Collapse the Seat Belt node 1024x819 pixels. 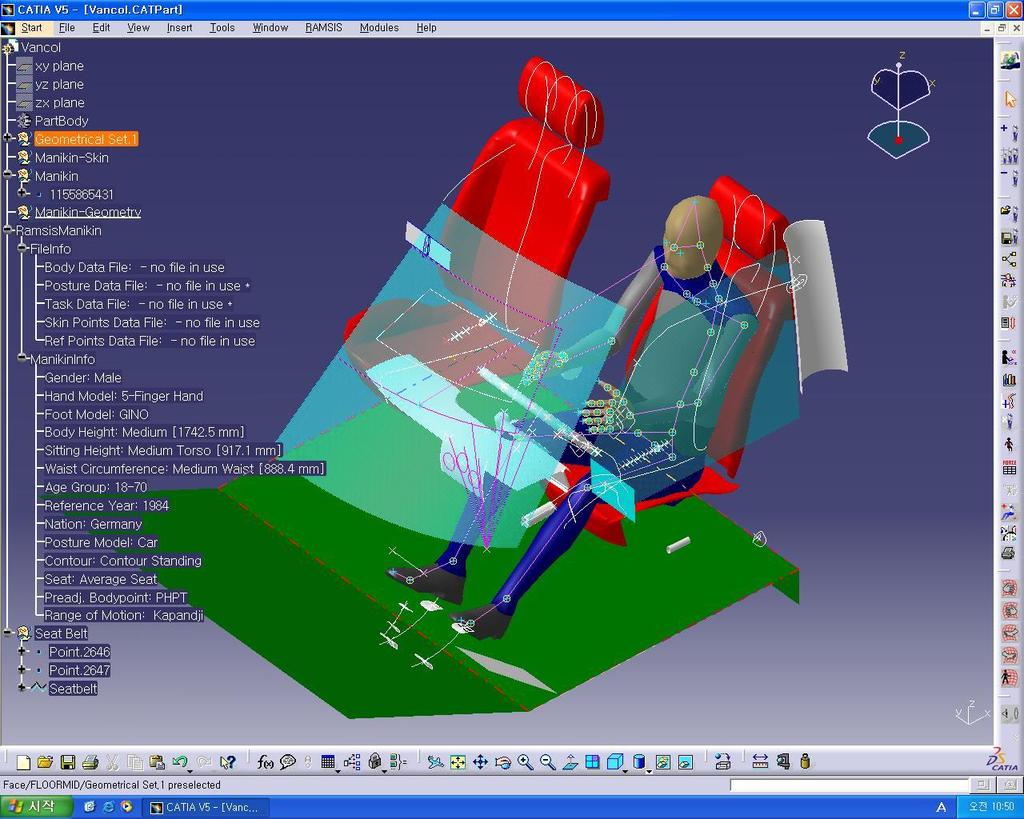click(x=8, y=633)
